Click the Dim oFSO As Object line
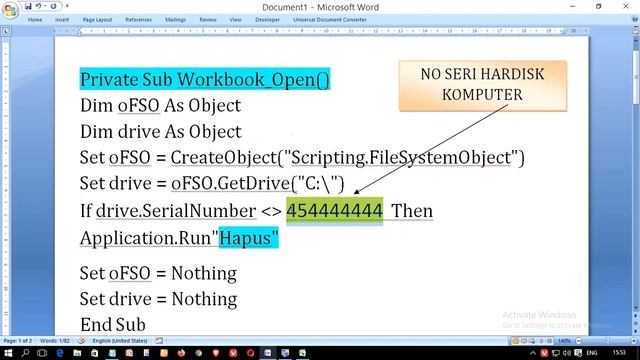The width and height of the screenshot is (640, 360). 160,106
